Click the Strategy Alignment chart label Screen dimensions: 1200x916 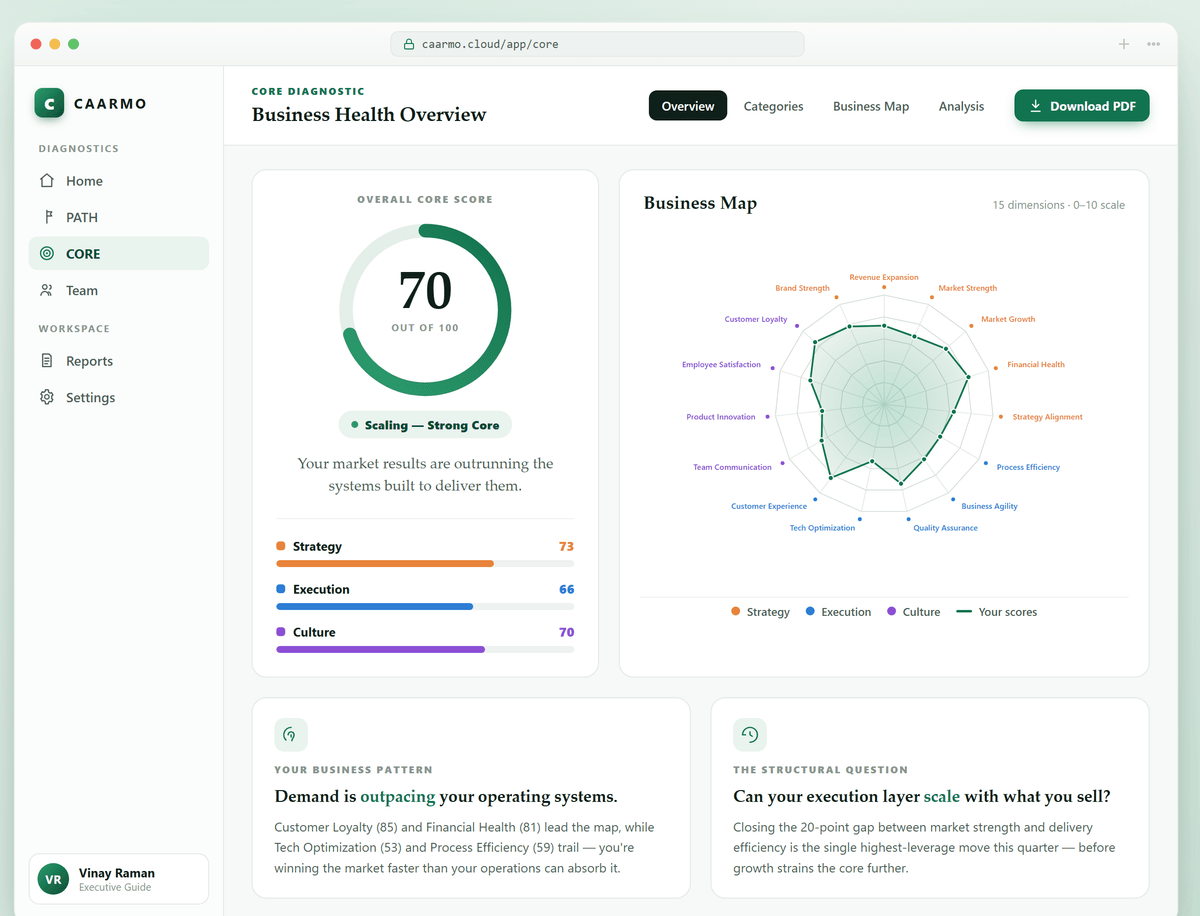coord(1047,417)
